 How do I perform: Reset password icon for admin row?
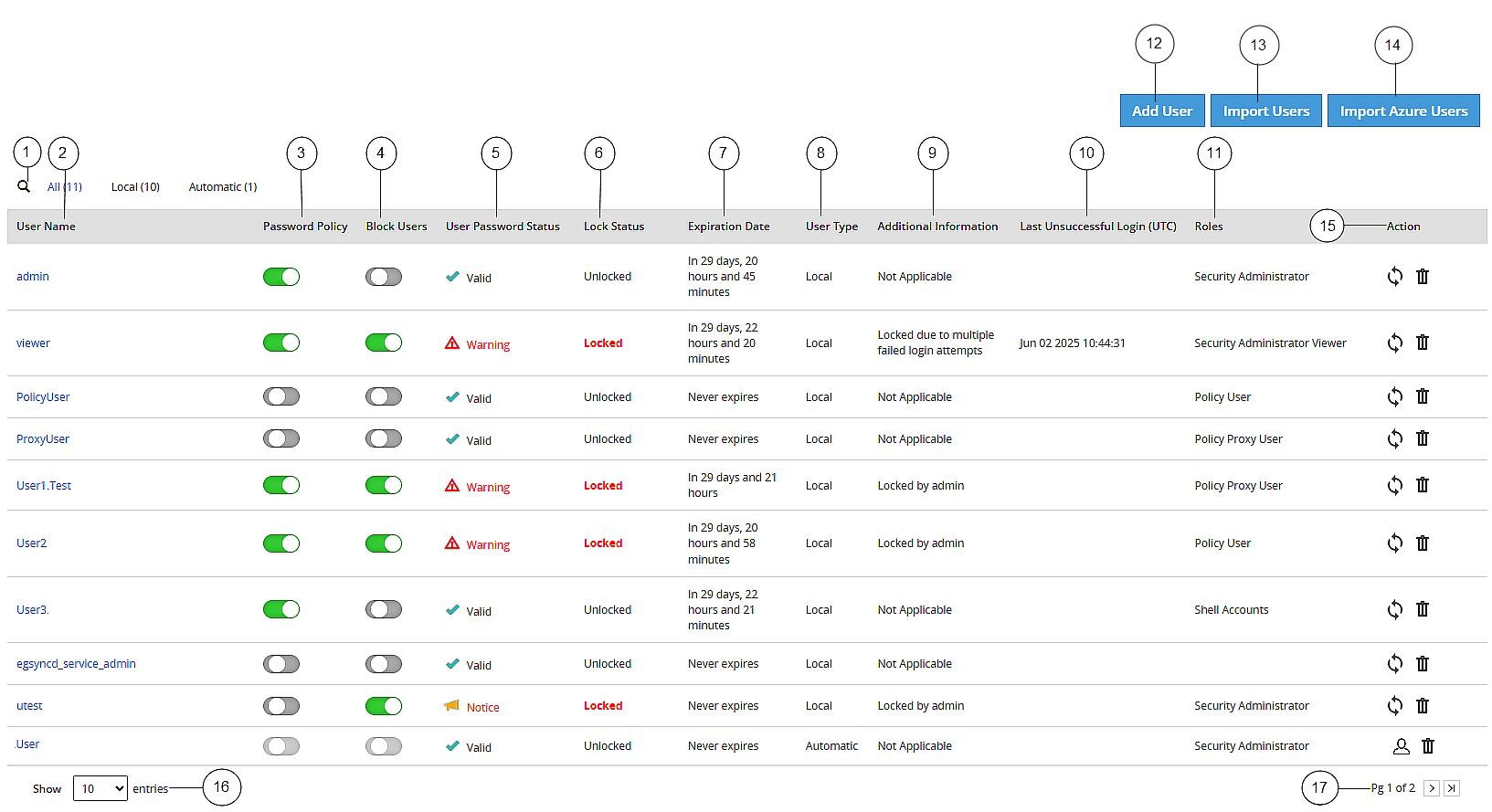[1394, 276]
